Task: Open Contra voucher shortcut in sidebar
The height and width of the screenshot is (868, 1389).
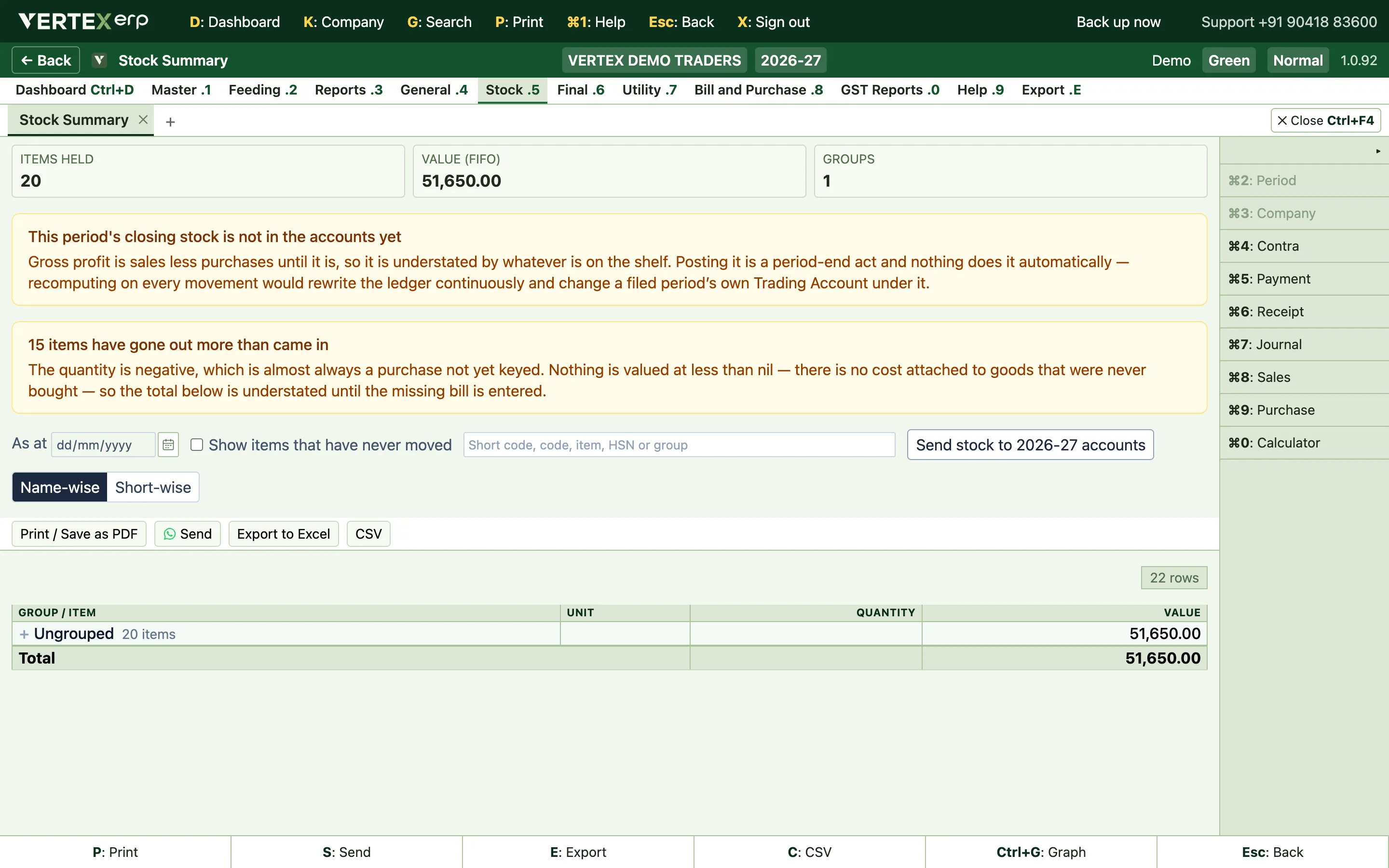Action: [1304, 246]
